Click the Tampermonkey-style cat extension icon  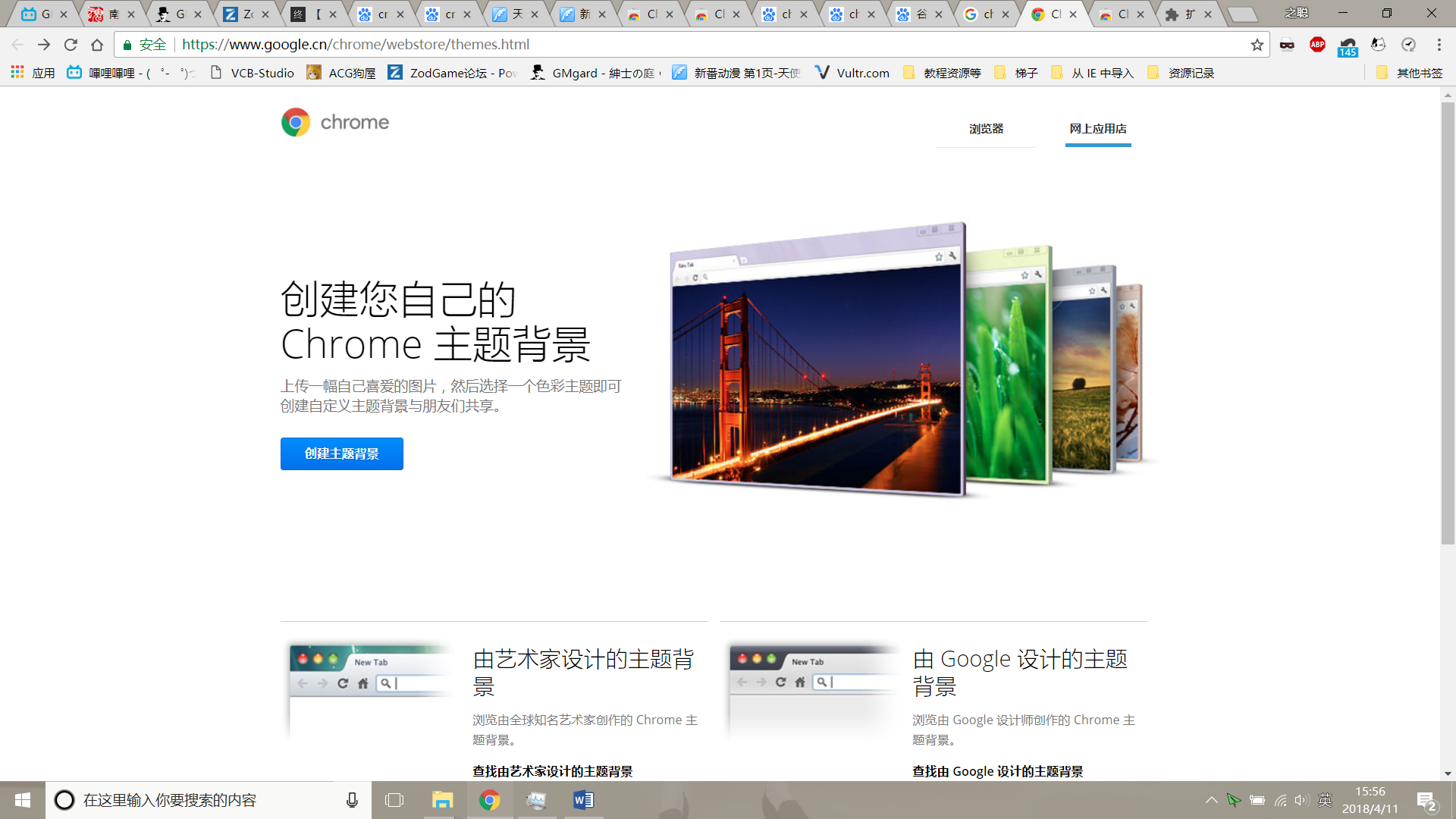[x=1378, y=45]
